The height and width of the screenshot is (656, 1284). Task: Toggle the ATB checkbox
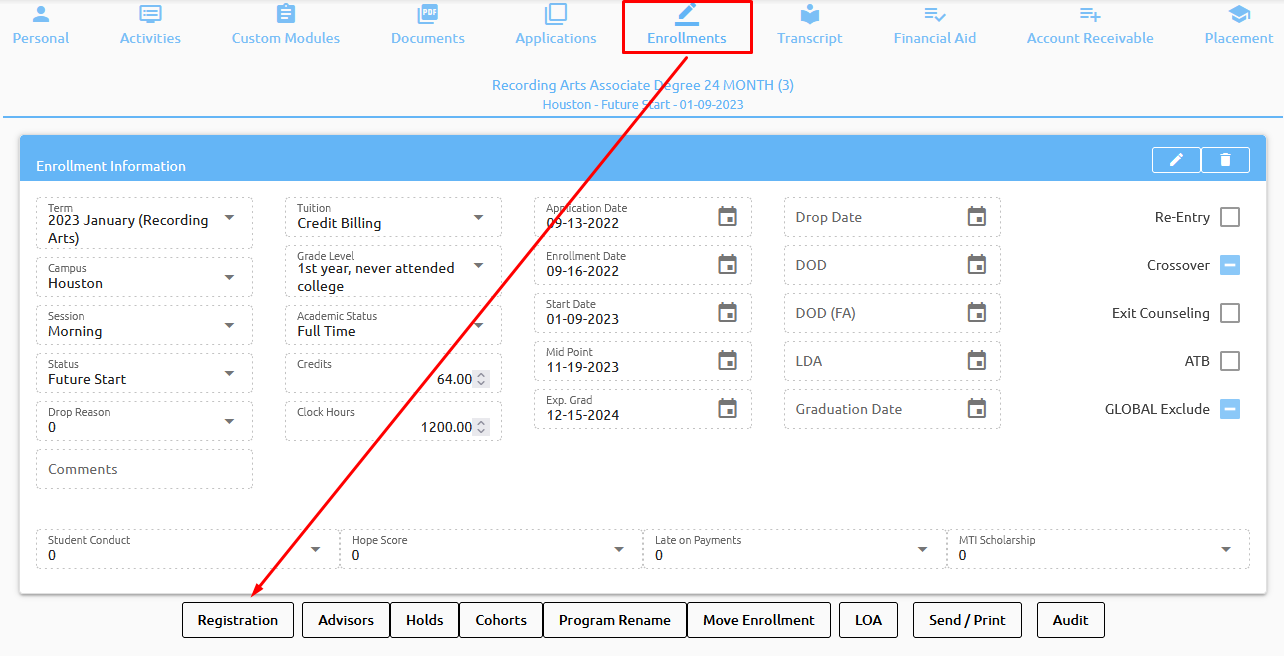1229,361
